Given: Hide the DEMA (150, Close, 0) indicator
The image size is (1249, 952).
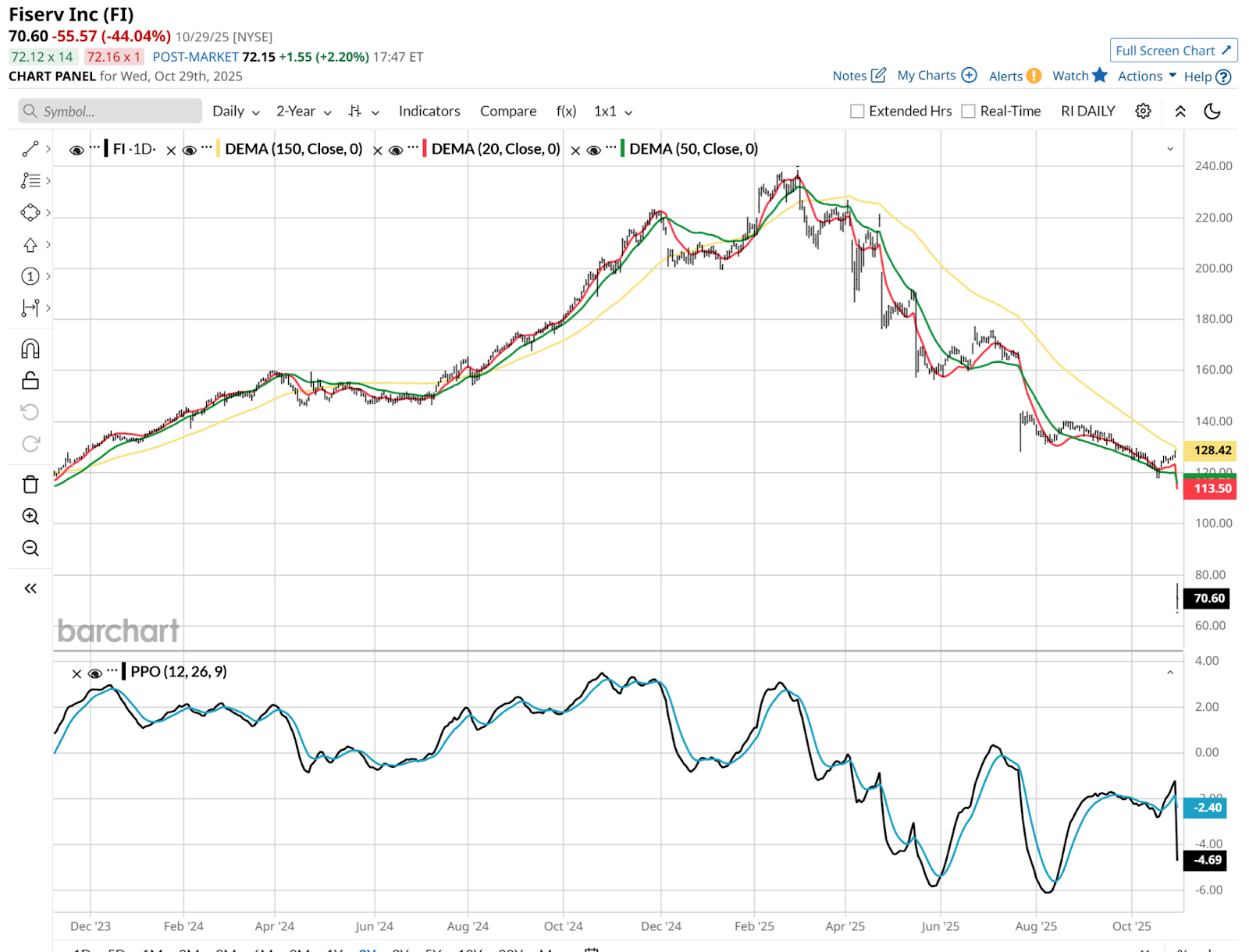Looking at the screenshot, I should pos(190,150).
